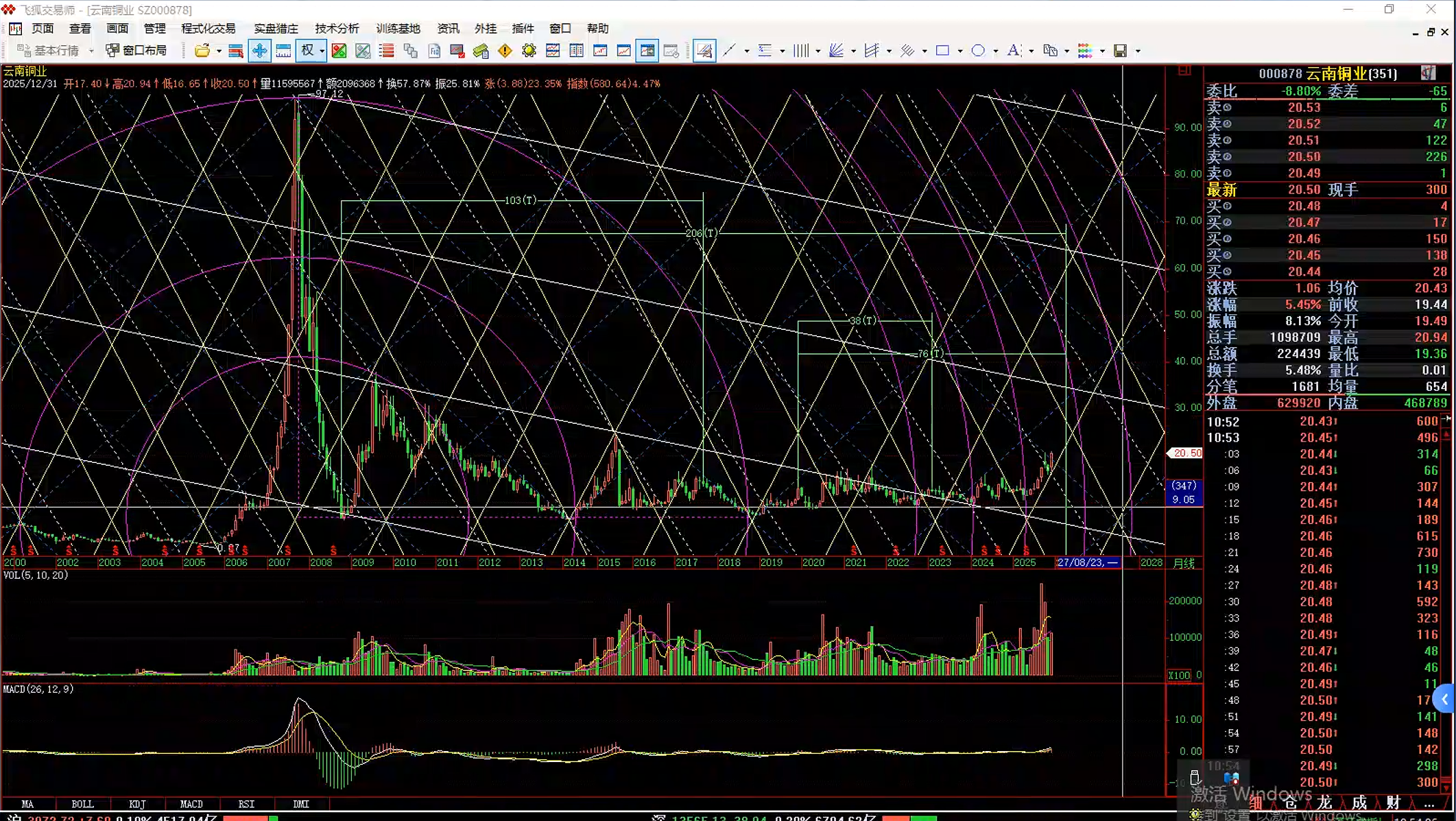
Task: Click the blue side panel collapse arrow
Action: tap(1444, 699)
